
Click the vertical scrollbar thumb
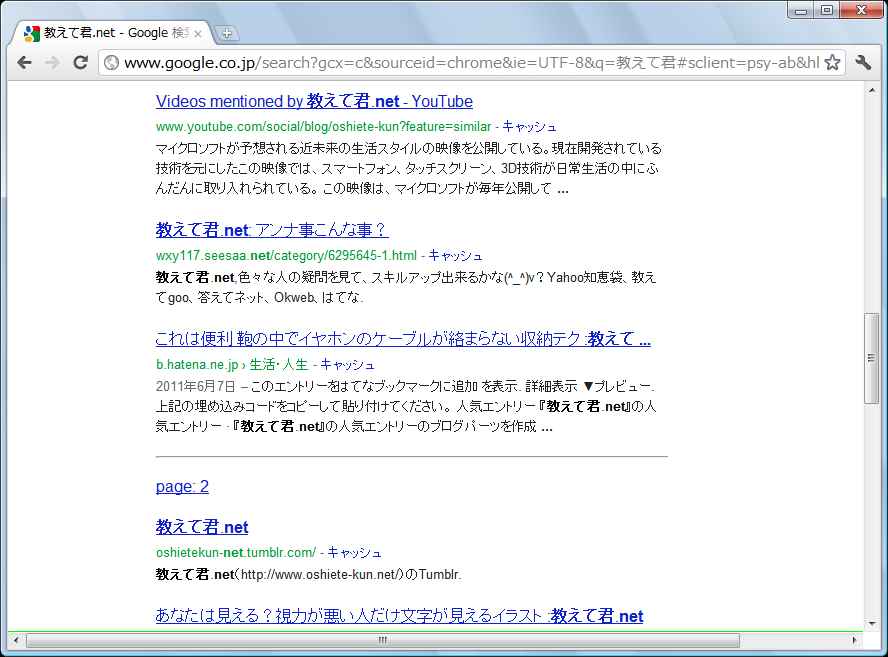click(x=871, y=359)
